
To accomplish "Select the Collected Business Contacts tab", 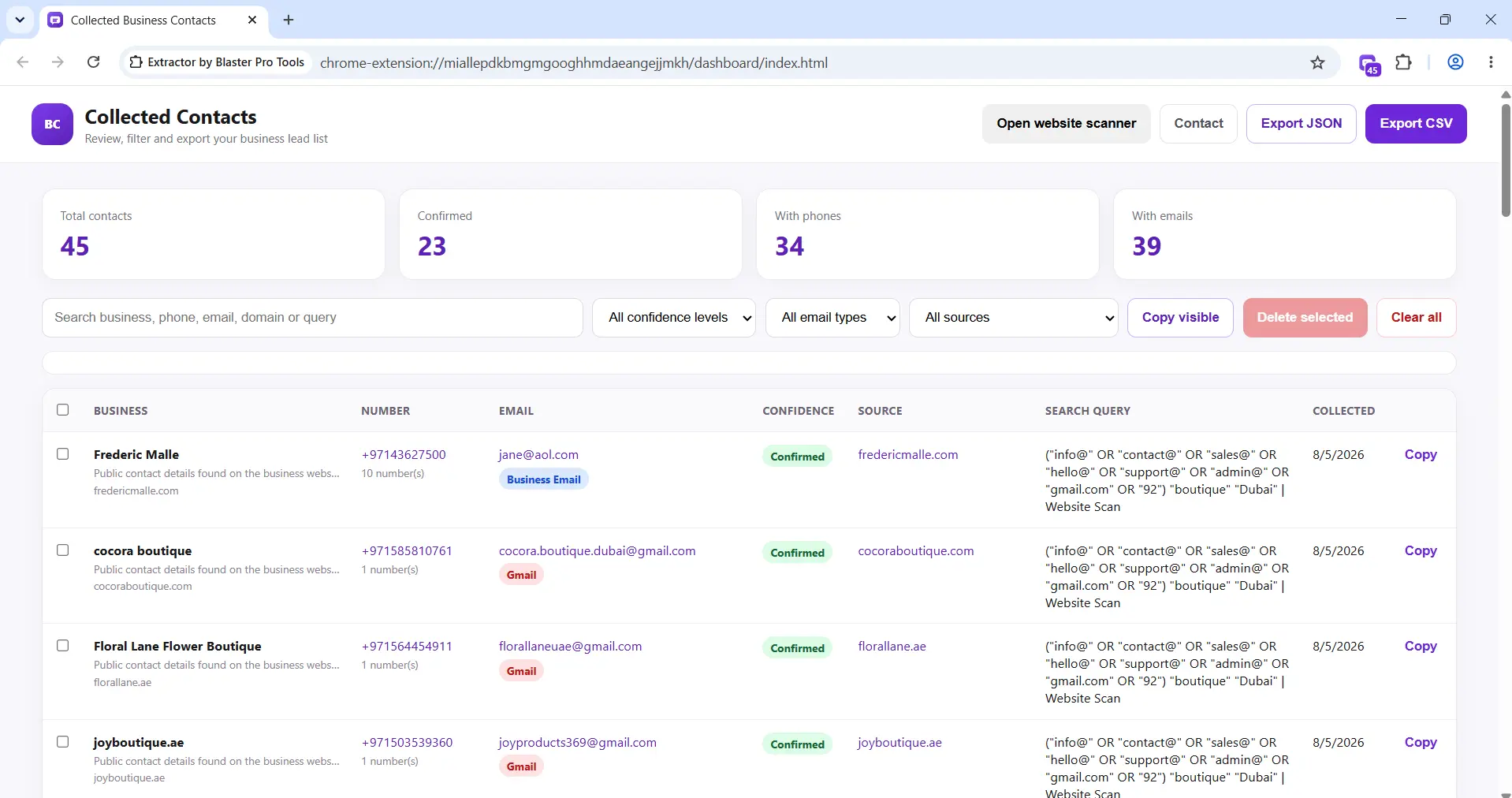I will point(154,20).
